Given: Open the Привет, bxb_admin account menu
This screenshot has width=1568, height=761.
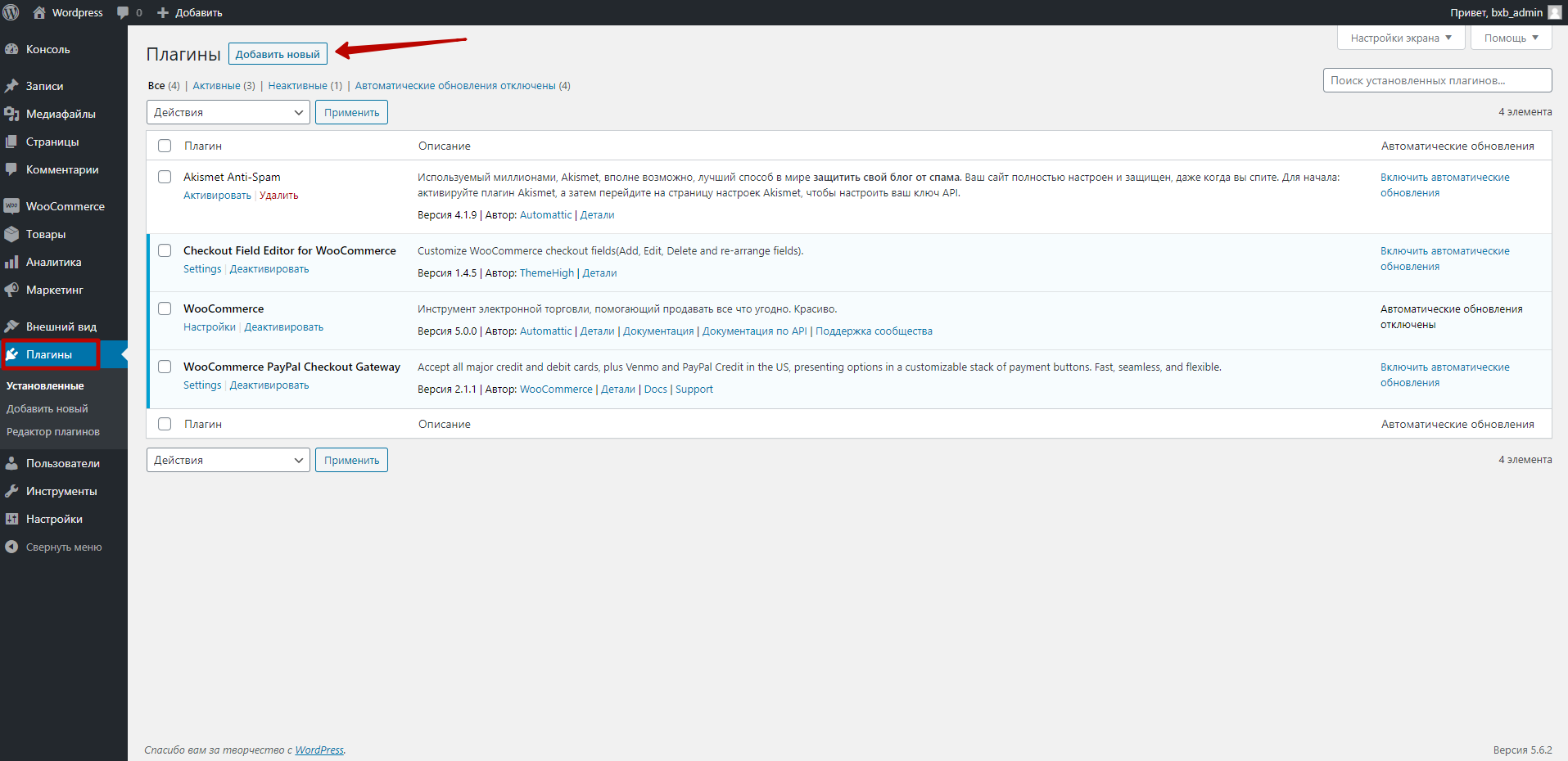Looking at the screenshot, I should (1506, 12).
